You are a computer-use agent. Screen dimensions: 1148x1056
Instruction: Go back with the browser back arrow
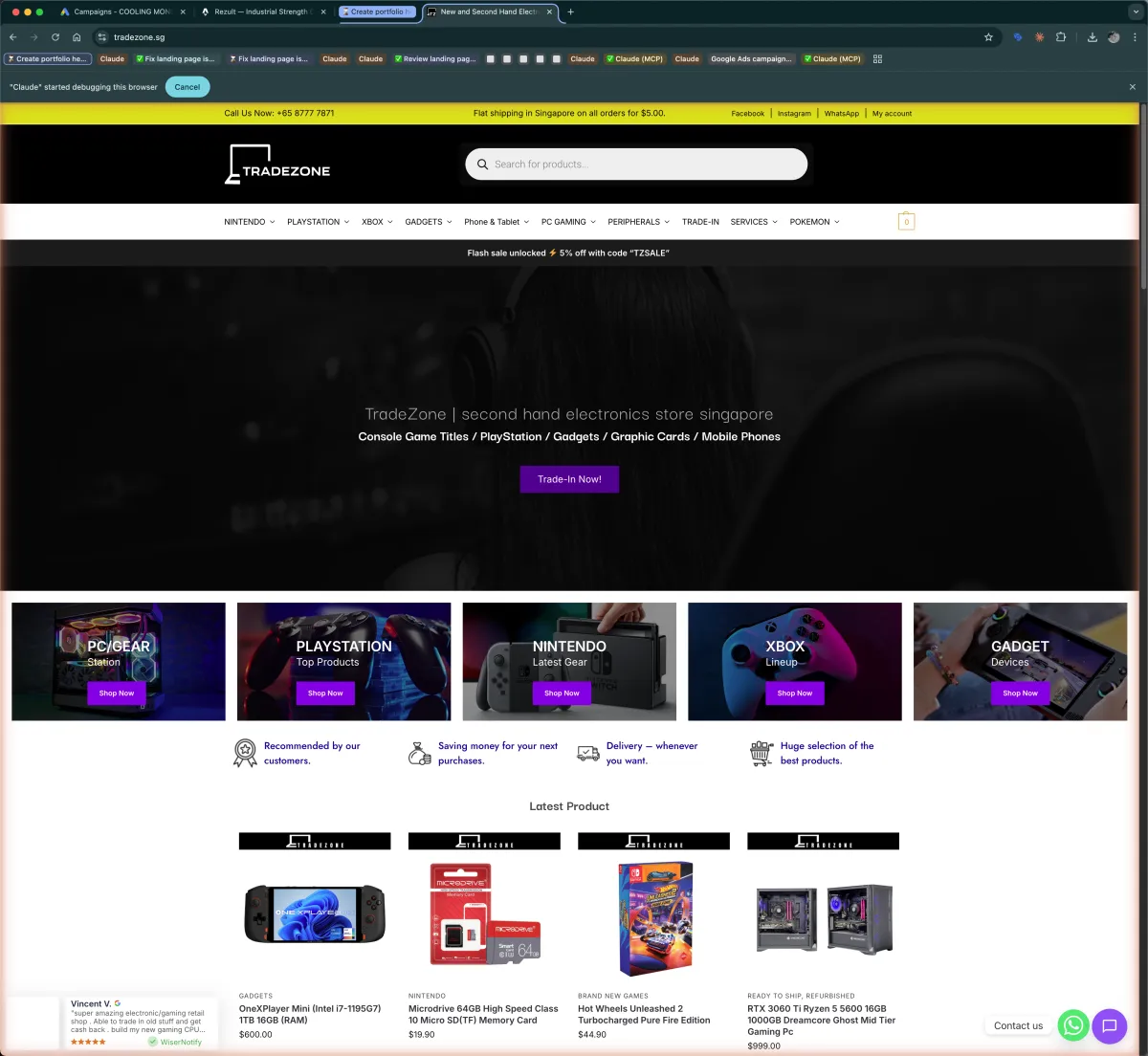13,37
